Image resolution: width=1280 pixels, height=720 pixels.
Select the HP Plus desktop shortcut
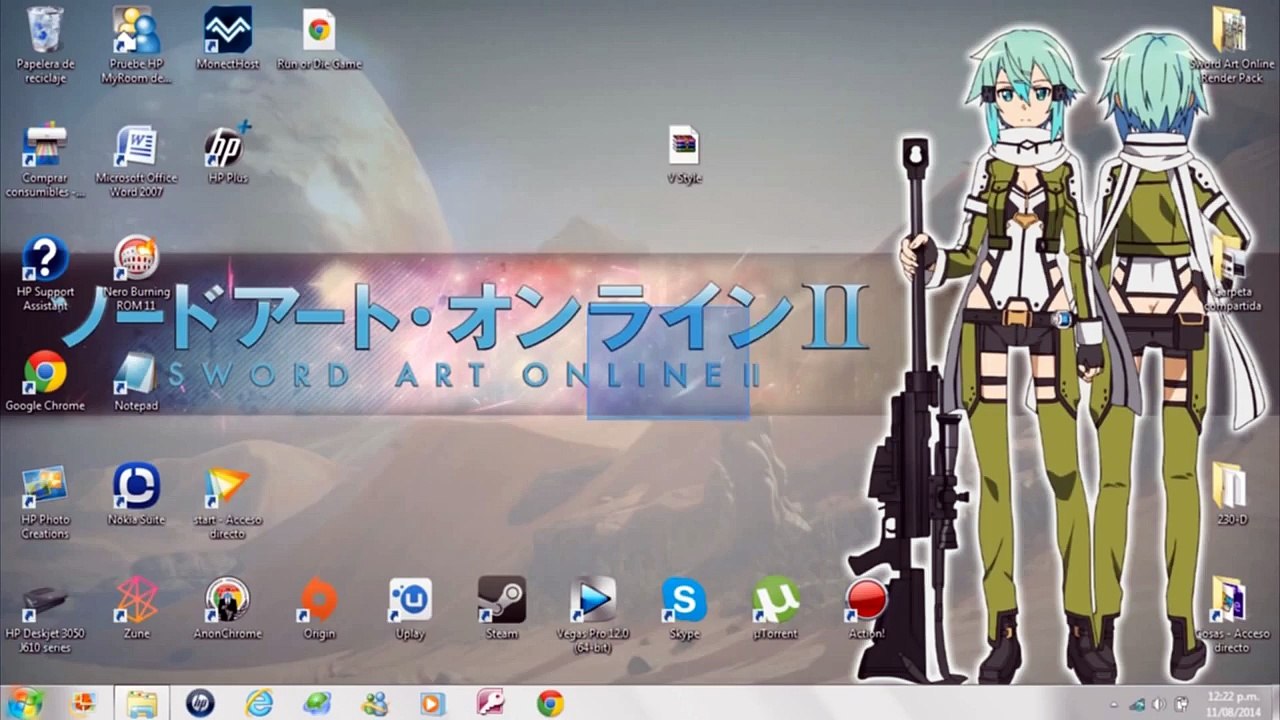pyautogui.click(x=228, y=153)
